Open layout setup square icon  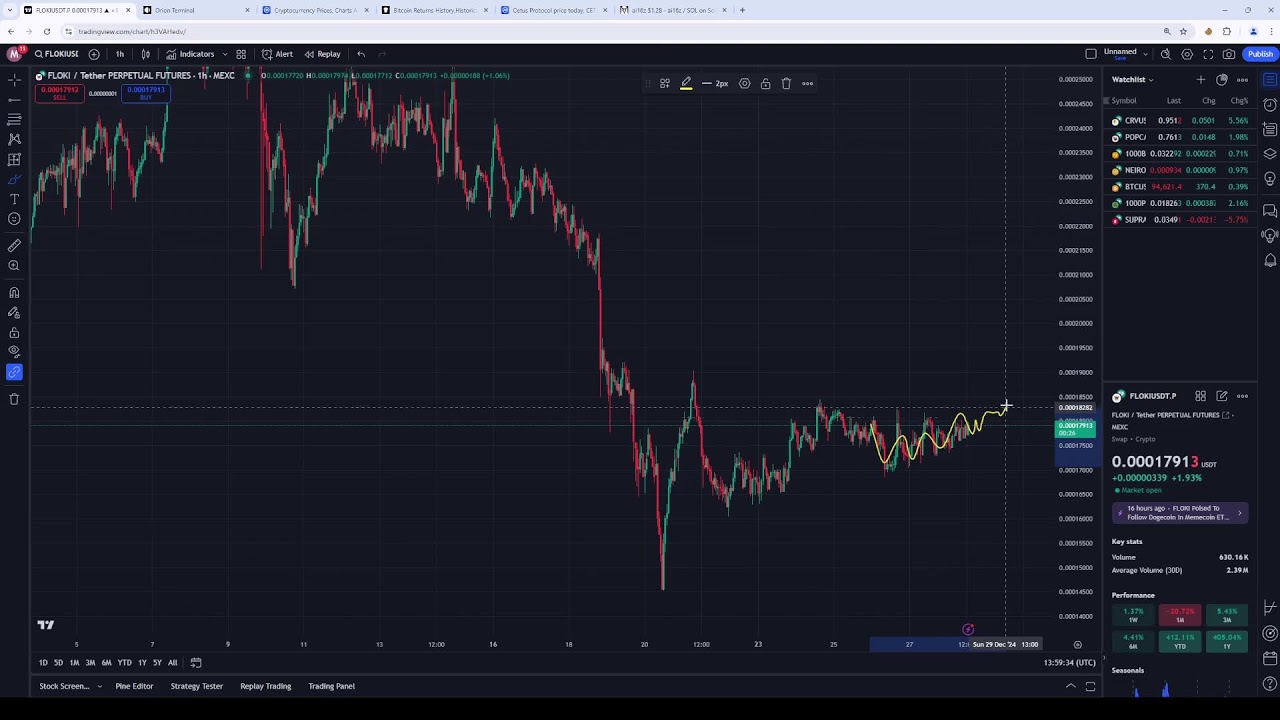(x=1091, y=54)
